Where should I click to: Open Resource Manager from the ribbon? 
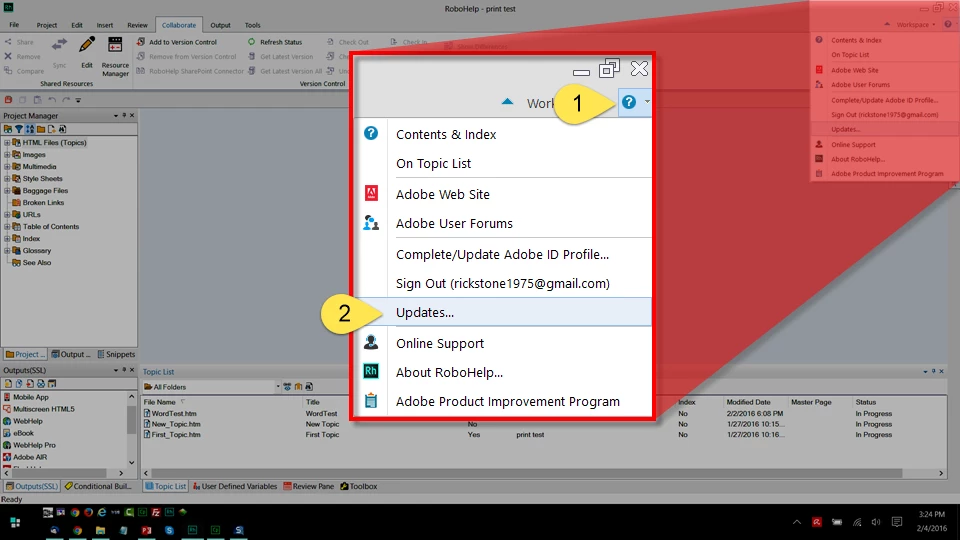115,57
